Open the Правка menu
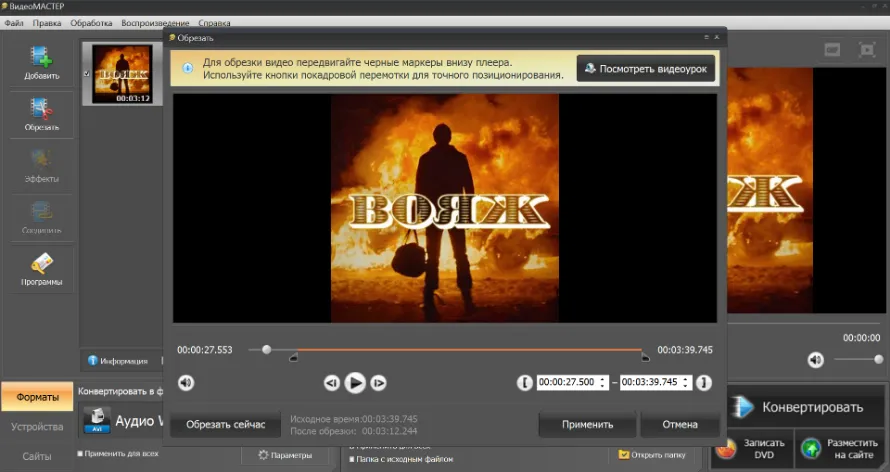This screenshot has height=472, width=890. tap(47, 23)
